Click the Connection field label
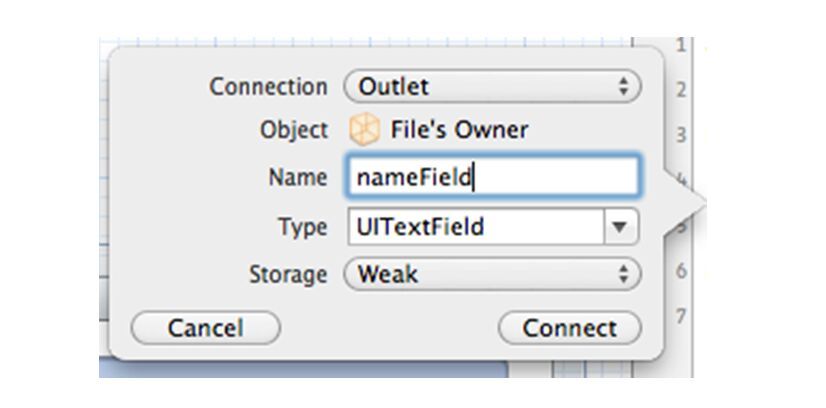The width and height of the screenshot is (826, 408). click(268, 87)
